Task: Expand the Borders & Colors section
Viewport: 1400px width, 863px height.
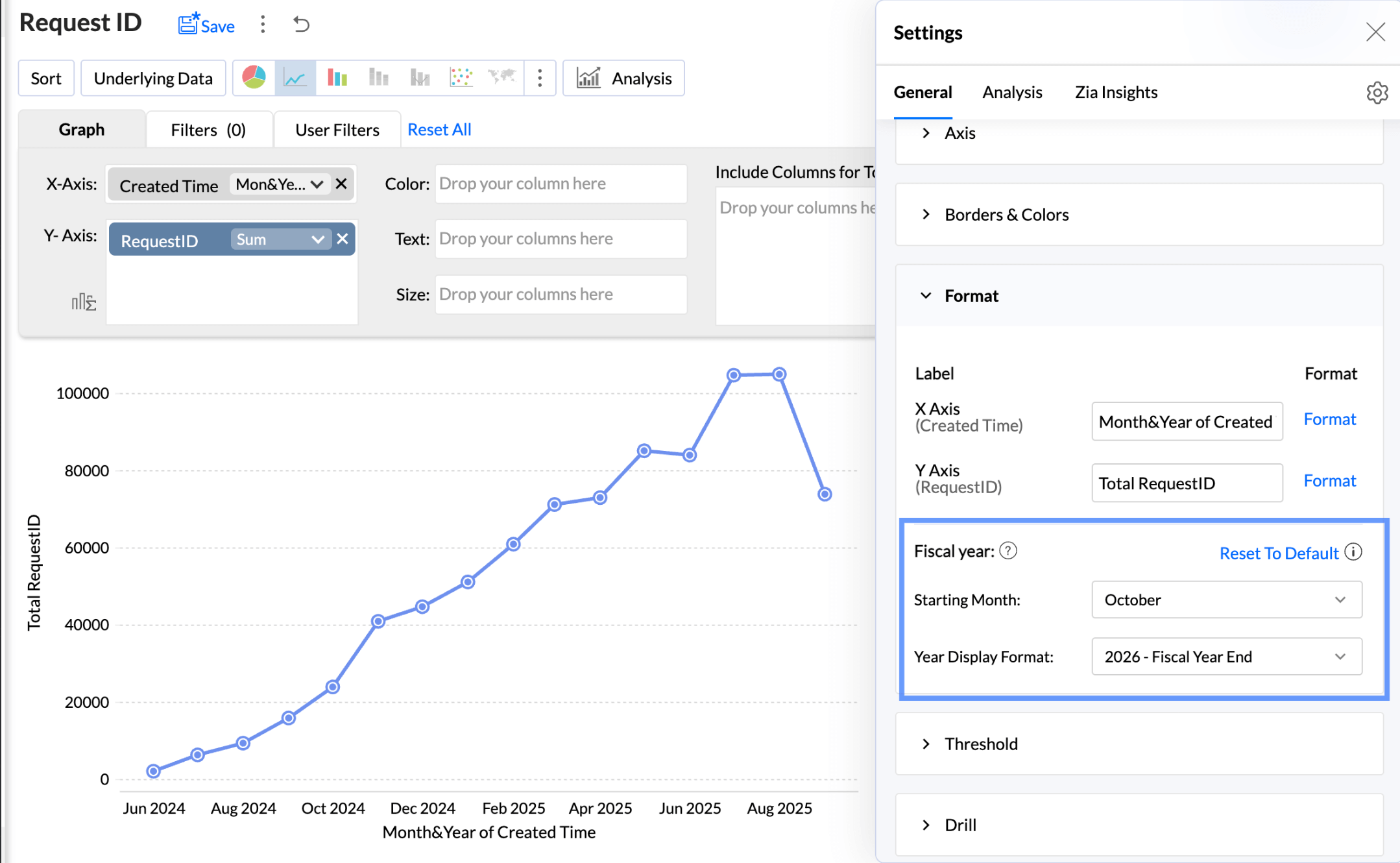Action: point(1006,215)
